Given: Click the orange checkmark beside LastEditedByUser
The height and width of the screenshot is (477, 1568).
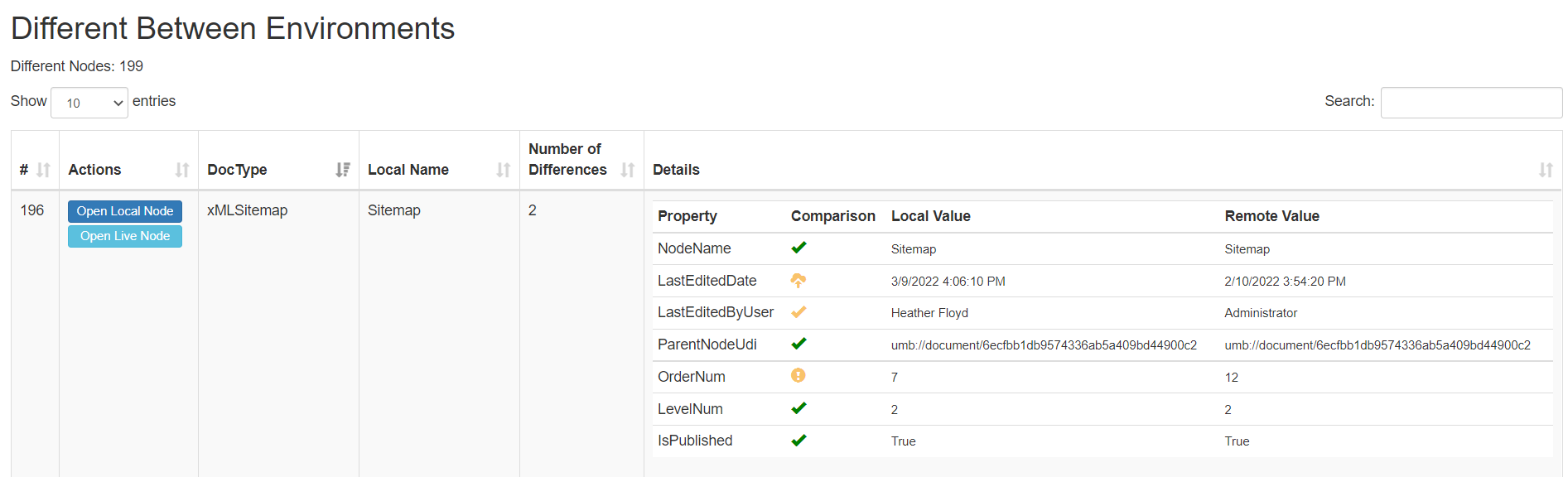Looking at the screenshot, I should [798, 312].
